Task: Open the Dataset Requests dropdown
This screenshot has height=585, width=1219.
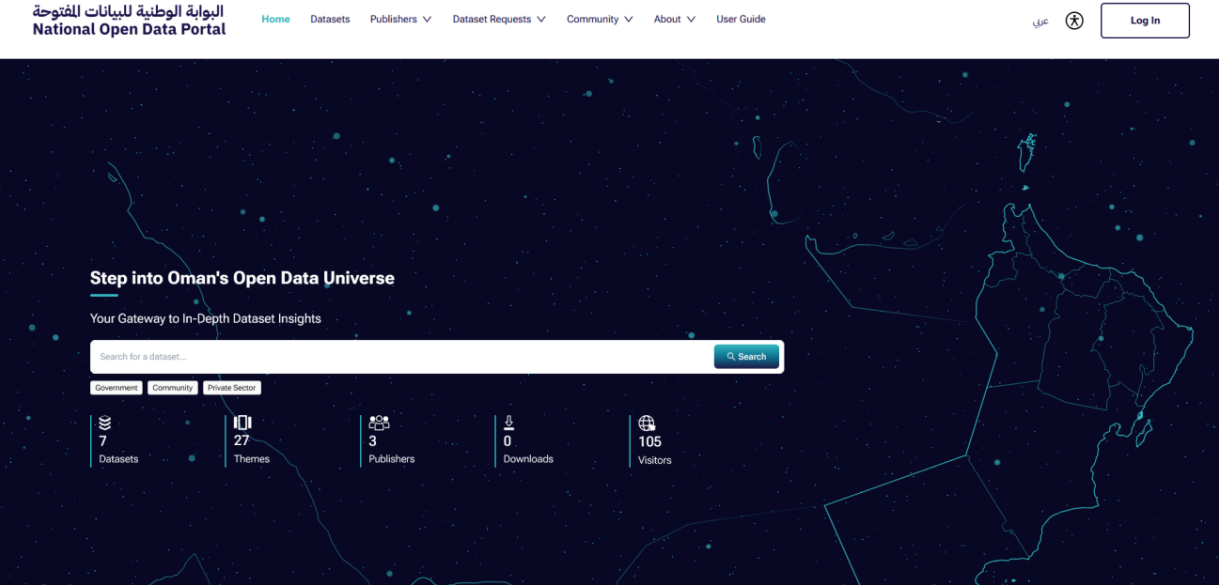Action: [498, 19]
